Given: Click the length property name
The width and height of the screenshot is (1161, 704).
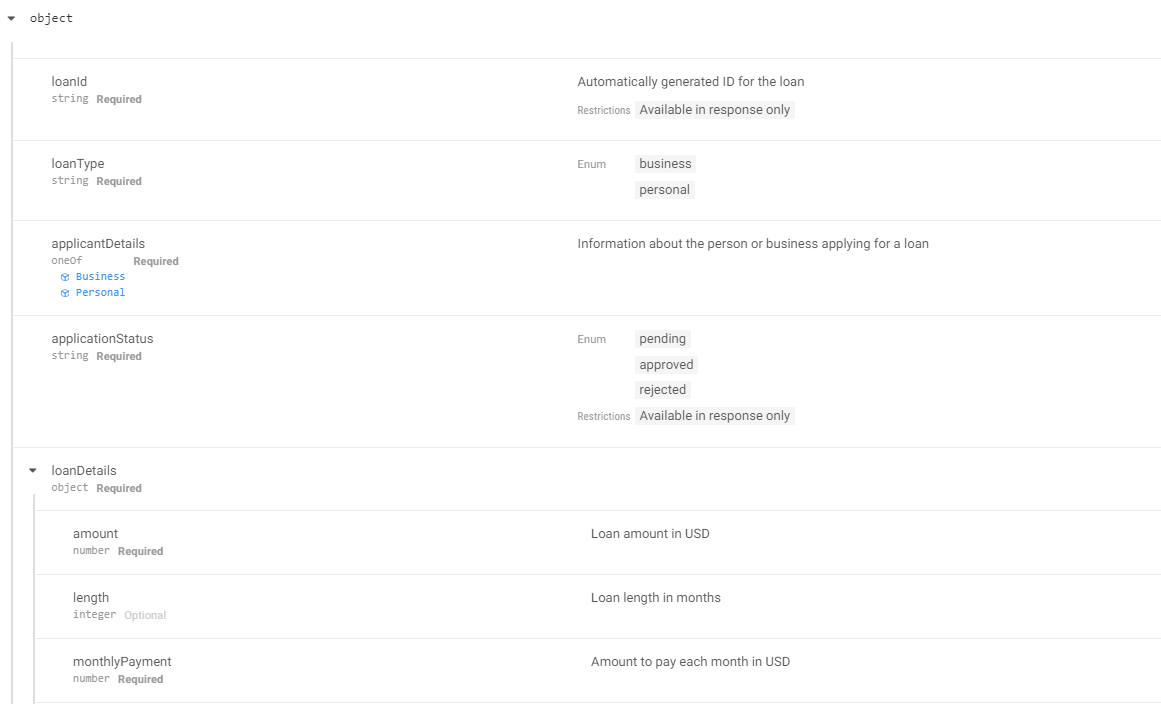Looking at the screenshot, I should point(91,598).
